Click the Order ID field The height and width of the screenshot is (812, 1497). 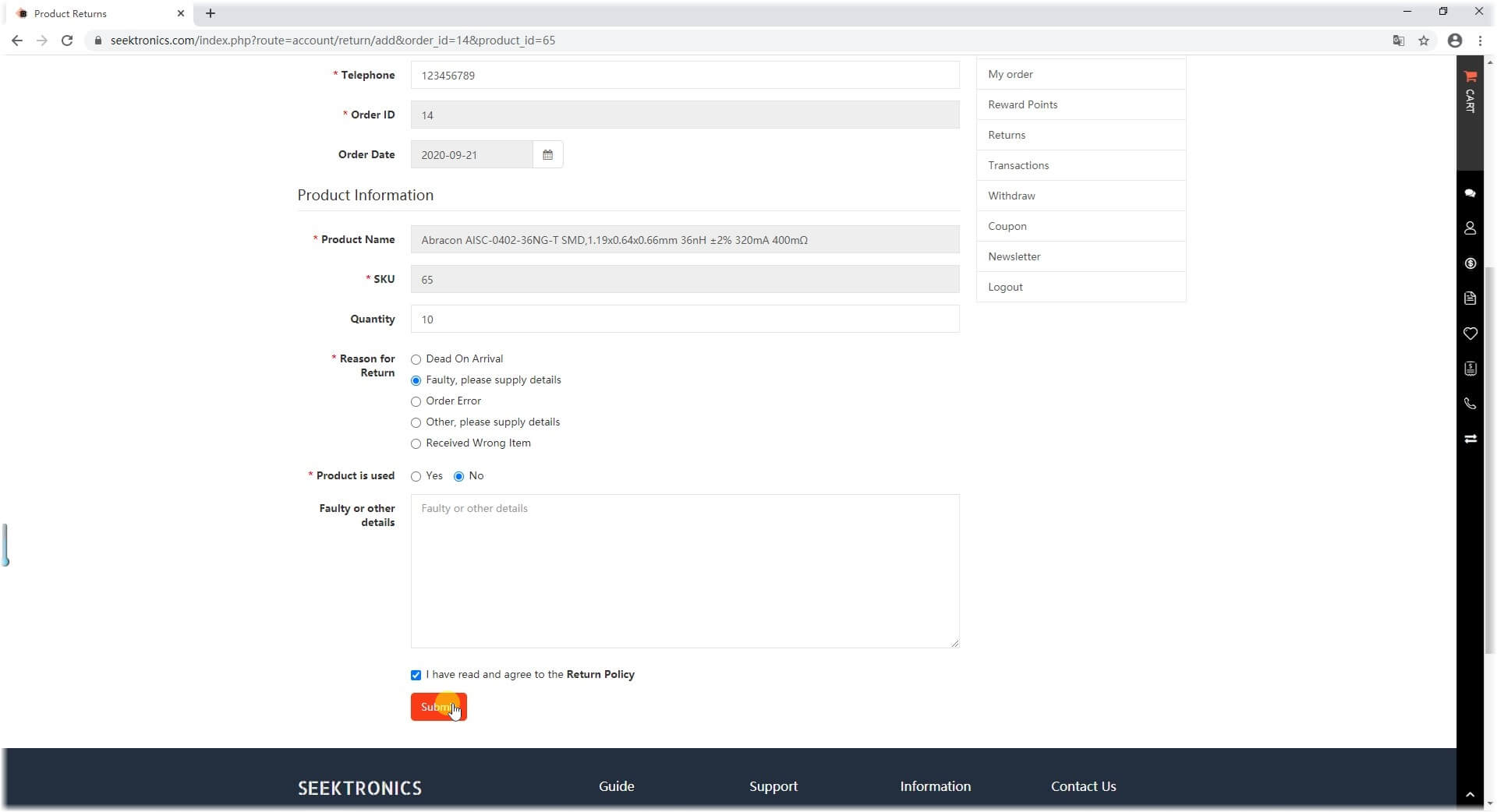(685, 115)
